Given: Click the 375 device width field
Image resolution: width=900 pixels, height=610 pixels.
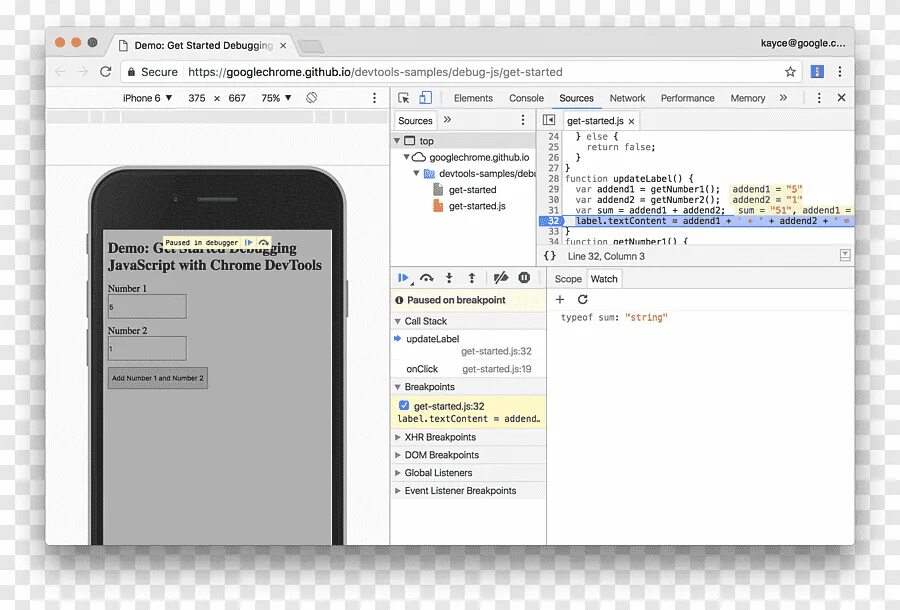Looking at the screenshot, I should tap(197, 98).
